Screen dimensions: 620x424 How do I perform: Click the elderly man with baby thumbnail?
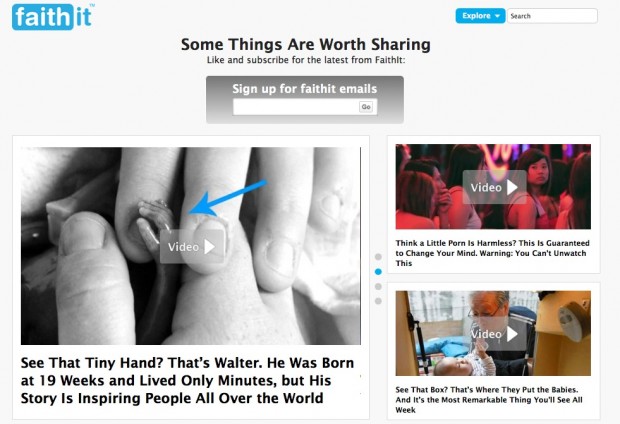[493, 333]
